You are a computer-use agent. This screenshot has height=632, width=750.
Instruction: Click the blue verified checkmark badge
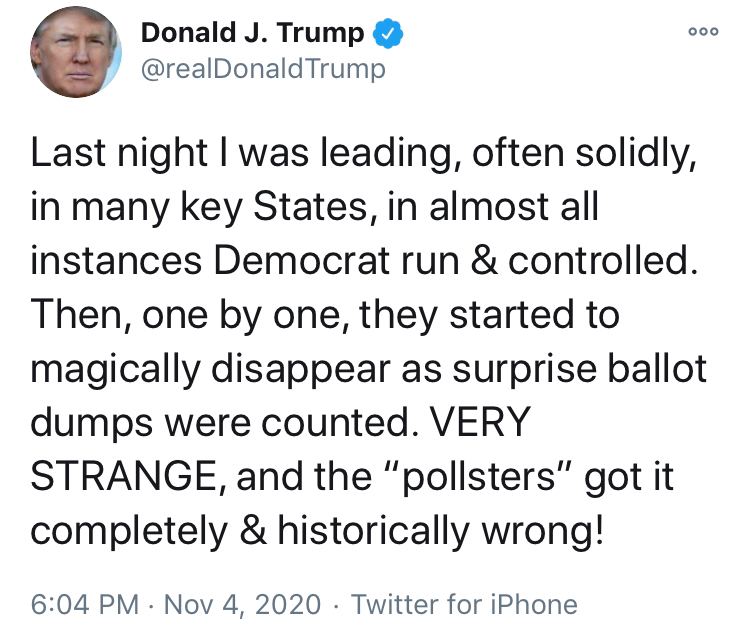click(x=387, y=34)
